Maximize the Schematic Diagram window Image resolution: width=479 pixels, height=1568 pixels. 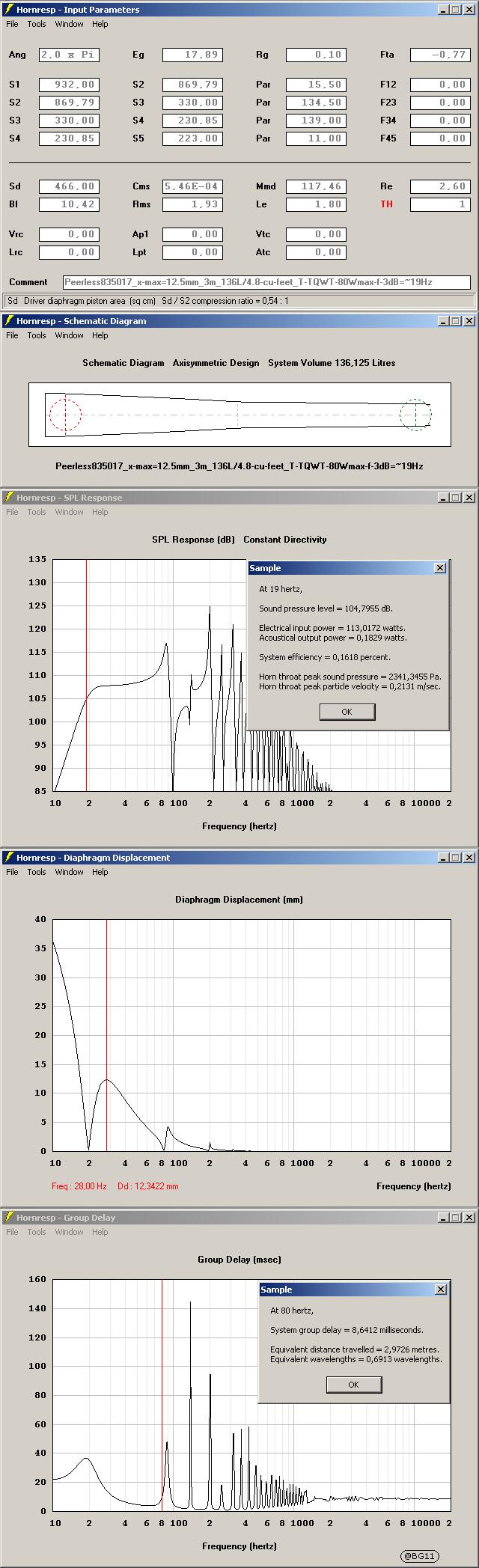click(x=455, y=321)
